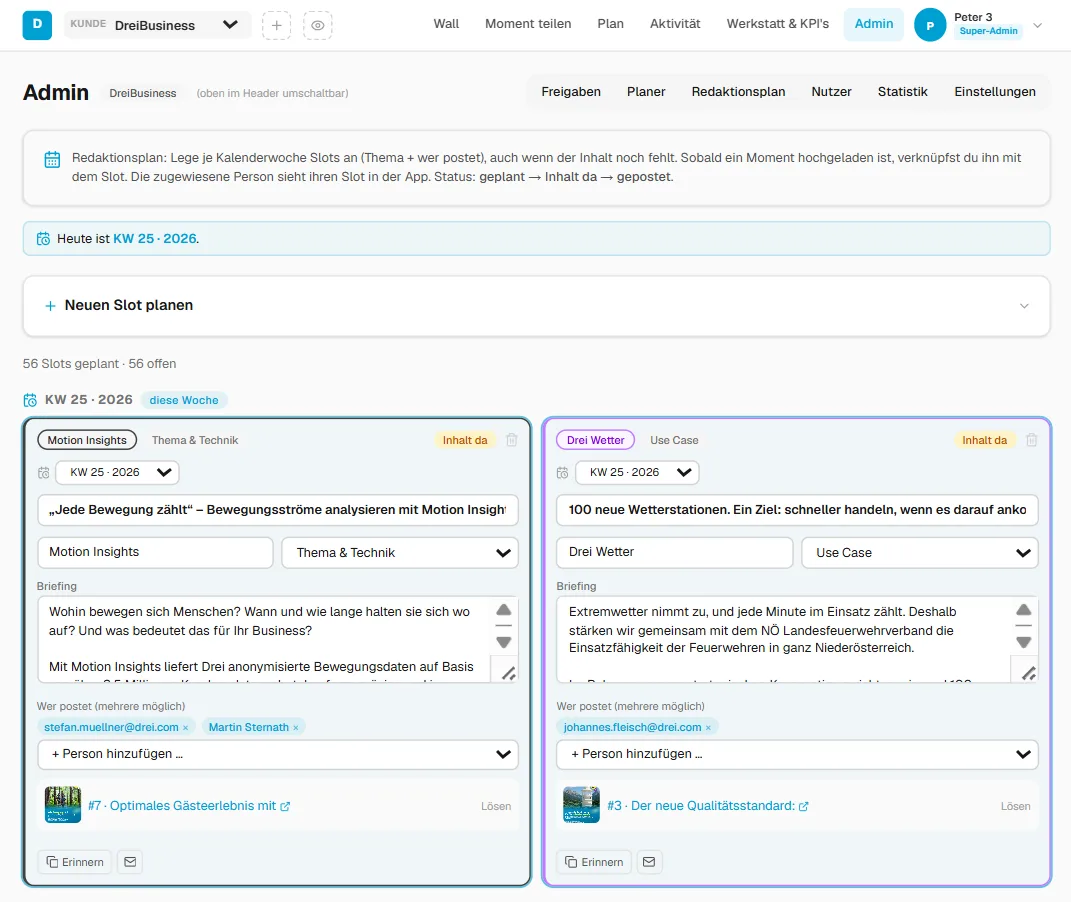Delete the Drei Wetter slot via trash icon
1071x902 pixels.
[1031, 440]
